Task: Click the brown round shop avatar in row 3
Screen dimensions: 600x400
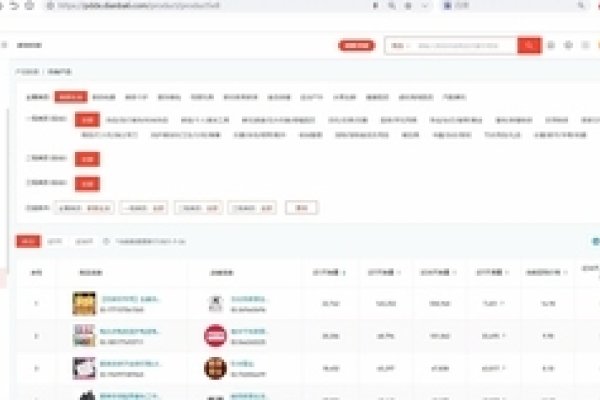Action: click(x=215, y=368)
